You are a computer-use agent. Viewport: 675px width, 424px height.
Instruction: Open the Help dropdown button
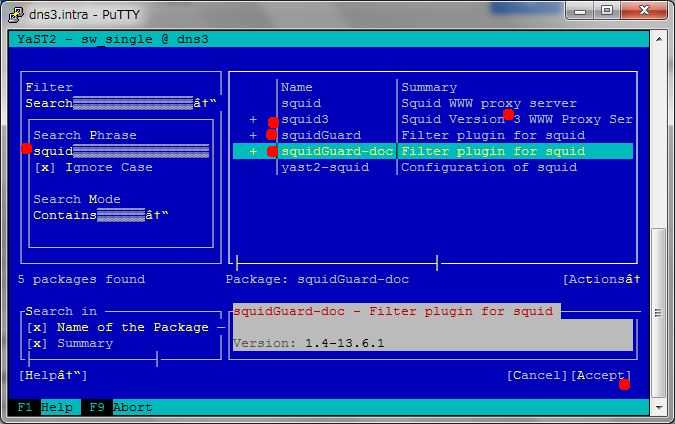point(53,375)
